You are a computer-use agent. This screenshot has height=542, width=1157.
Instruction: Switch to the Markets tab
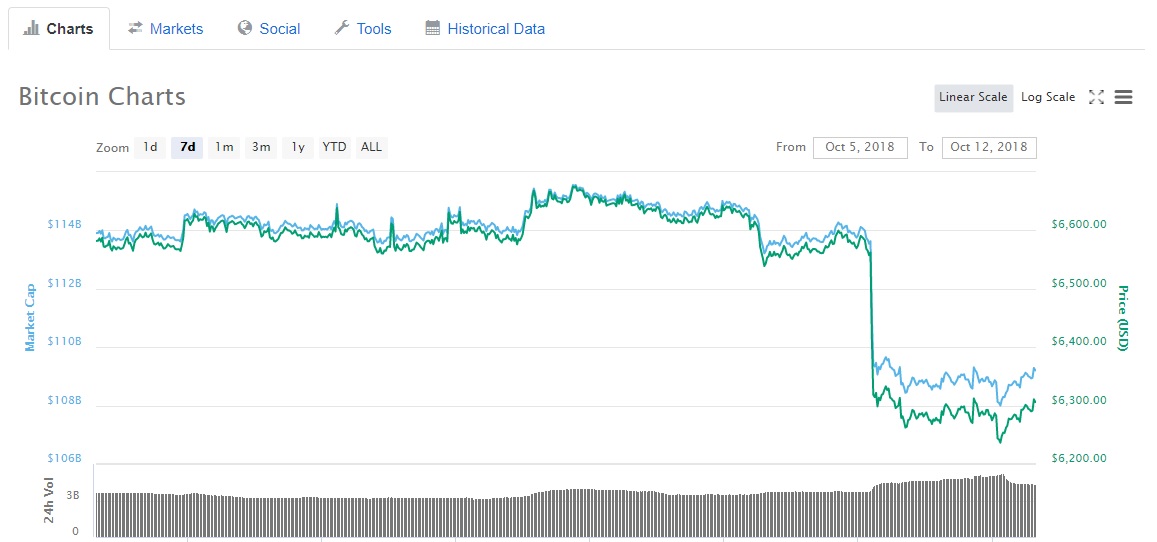pos(165,29)
